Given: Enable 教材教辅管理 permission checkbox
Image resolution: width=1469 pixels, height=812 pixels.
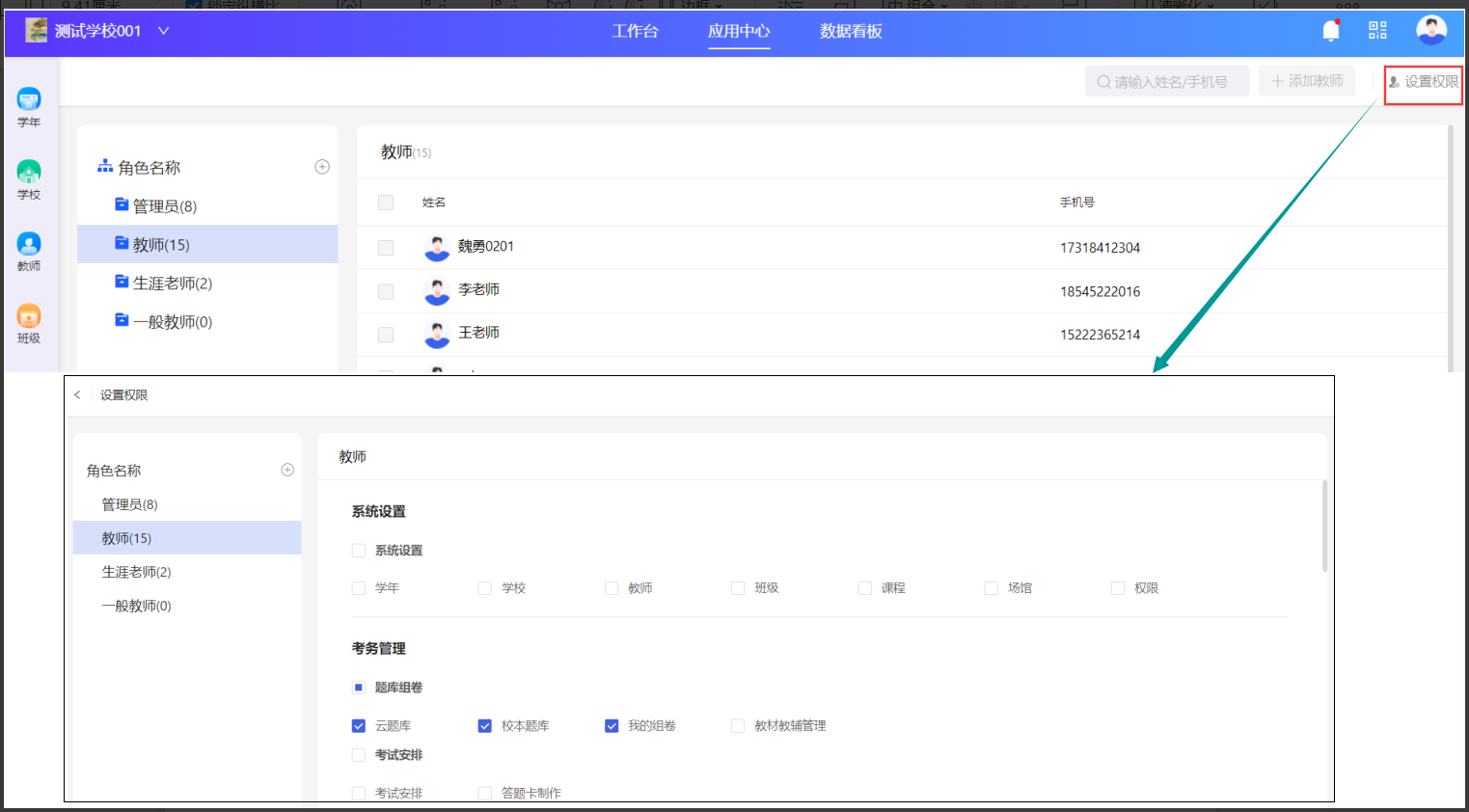Looking at the screenshot, I should (738, 726).
